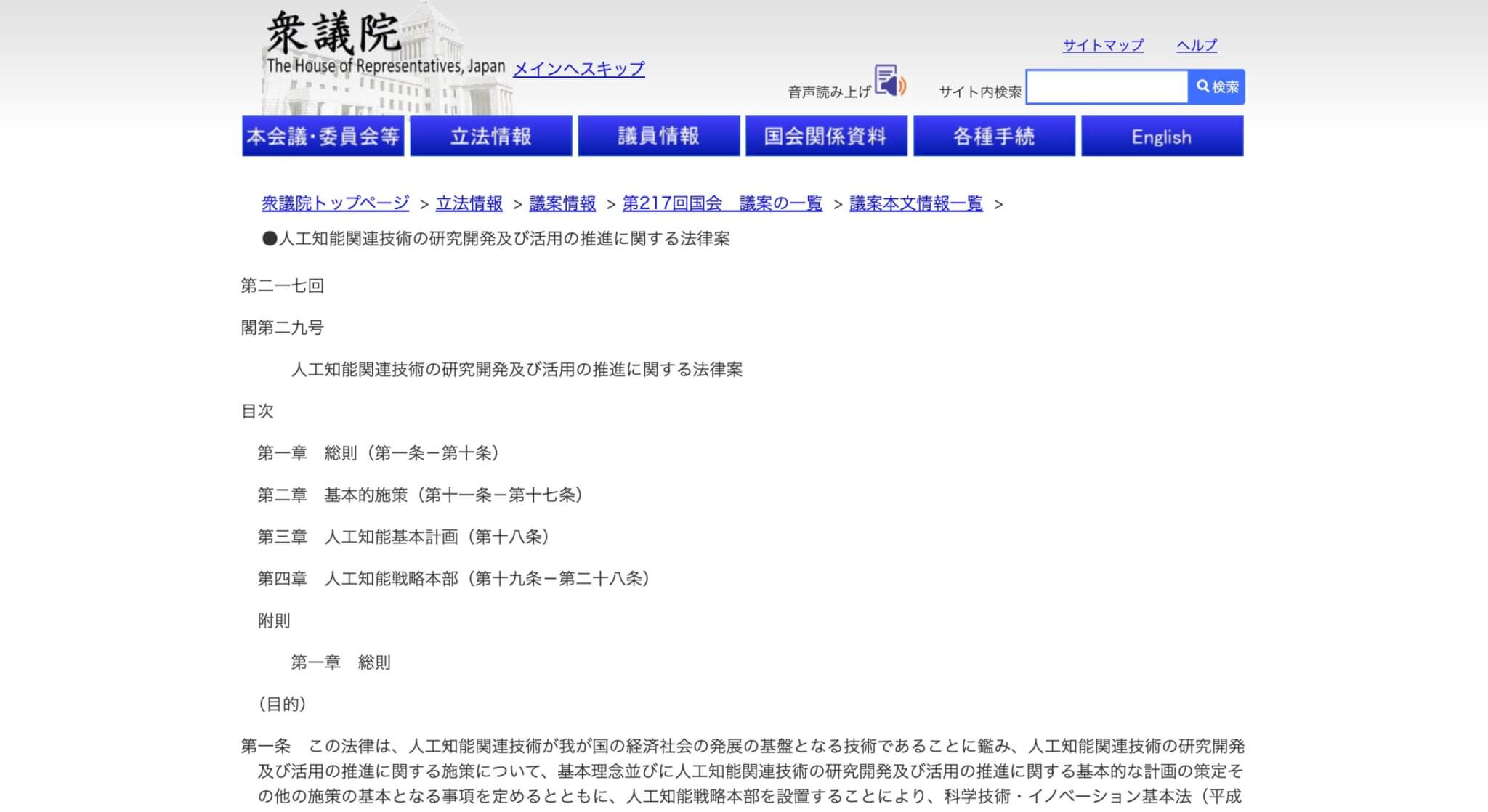
Task: Click 第四章 人工知能戦略本部 contents line
Action: pyautogui.click(x=456, y=579)
